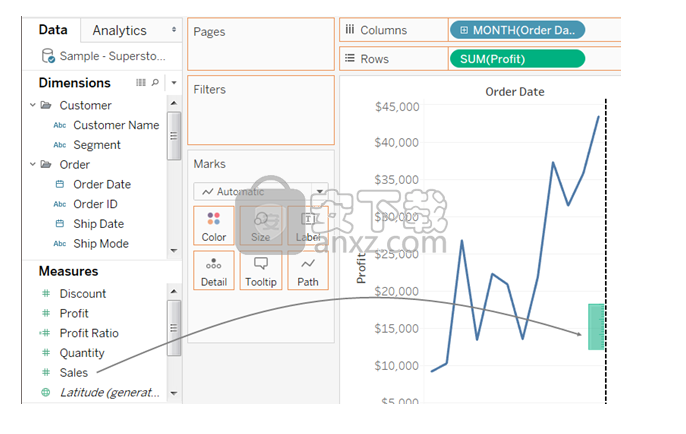Click the Customer folder icon

[x=46, y=105]
